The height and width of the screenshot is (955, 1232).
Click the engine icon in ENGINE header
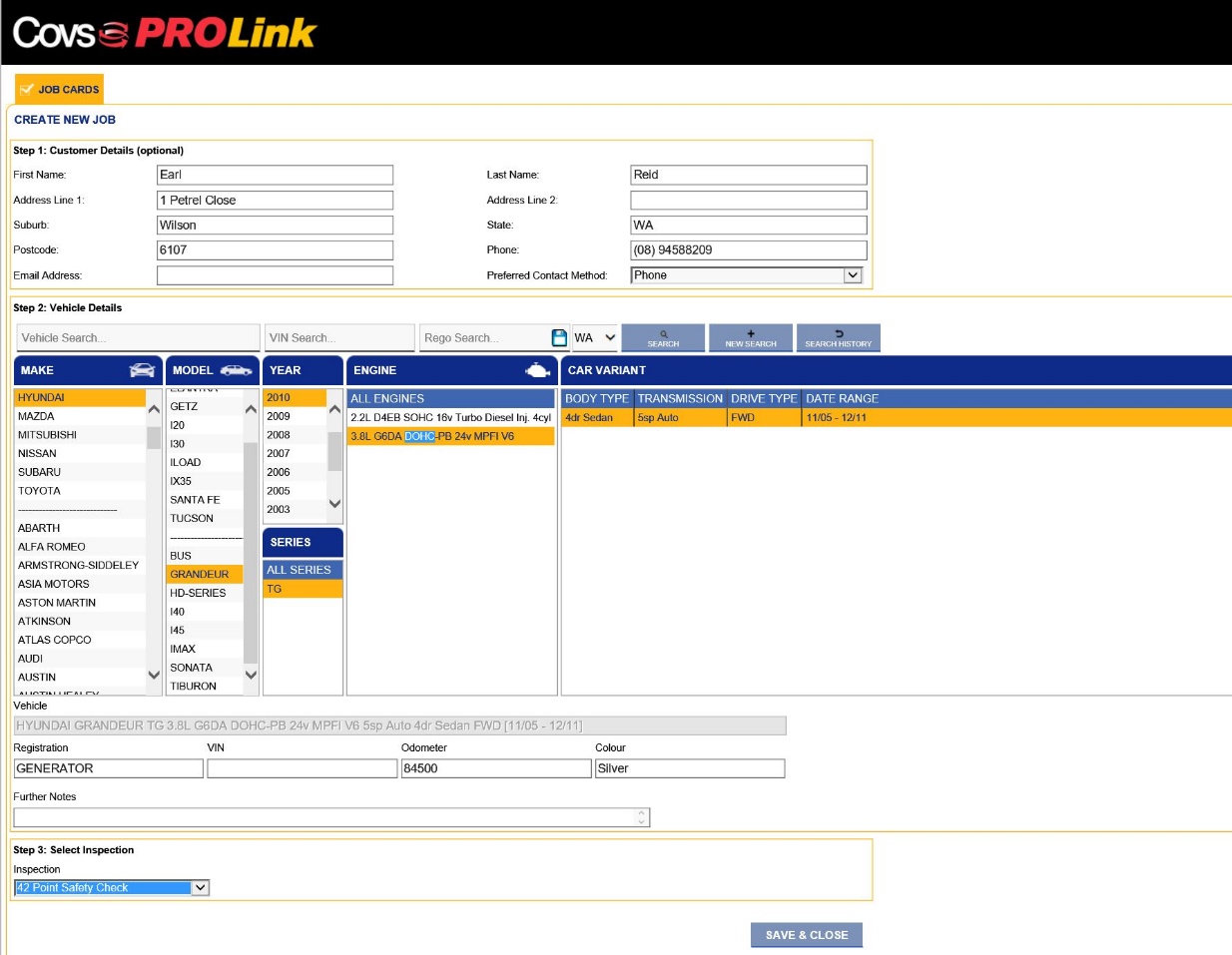point(537,370)
